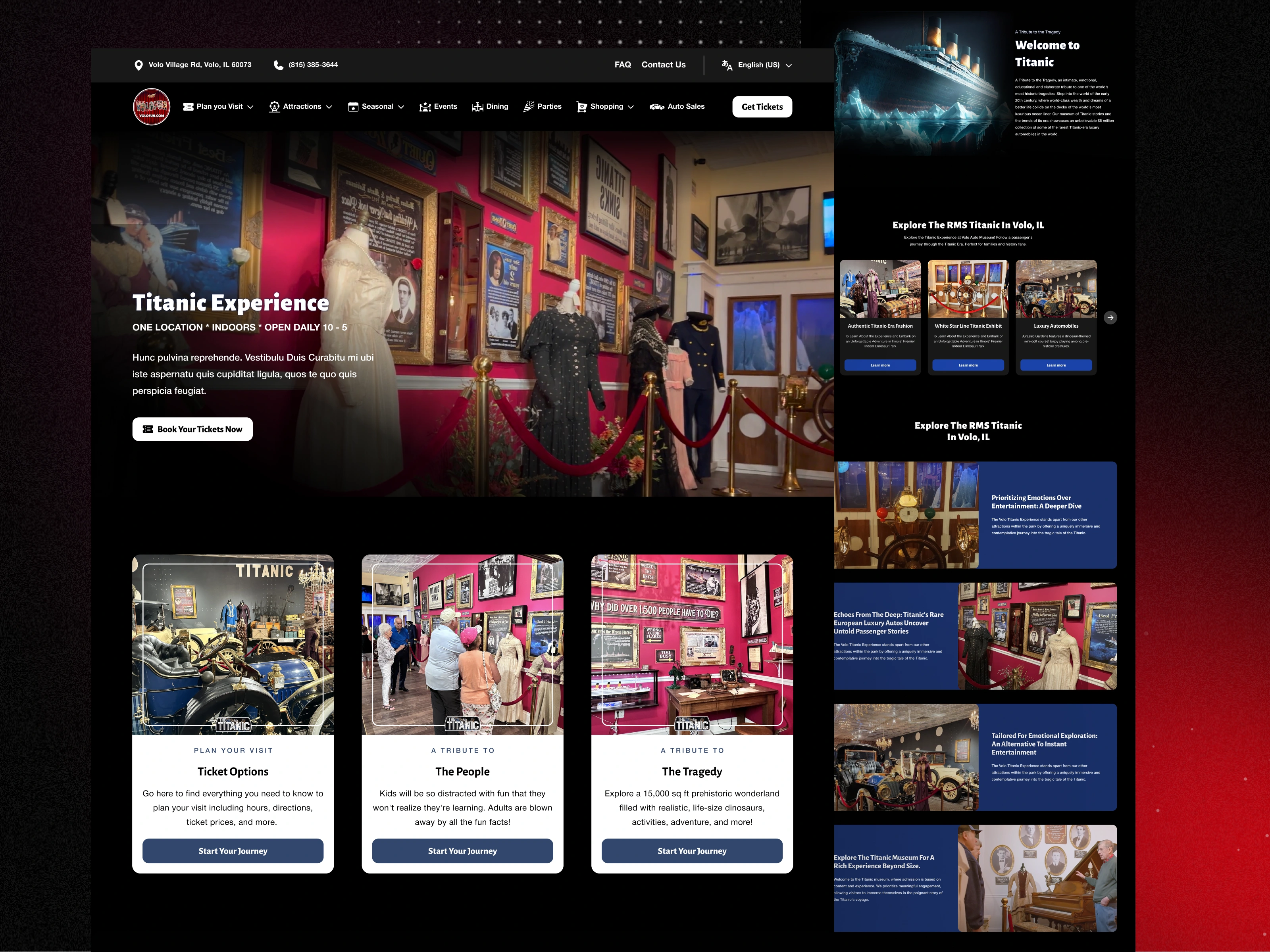This screenshot has height=952, width=1270.
Task: Open Authentic Titanic-Era Fashion card image
Action: [x=880, y=289]
